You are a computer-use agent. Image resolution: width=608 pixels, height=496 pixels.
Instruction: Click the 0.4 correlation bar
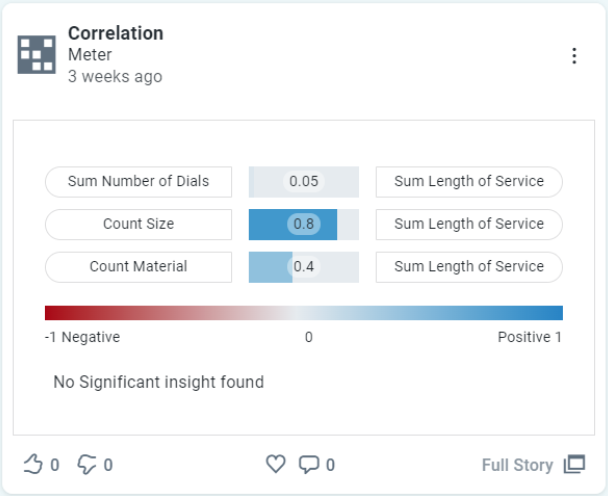303,267
